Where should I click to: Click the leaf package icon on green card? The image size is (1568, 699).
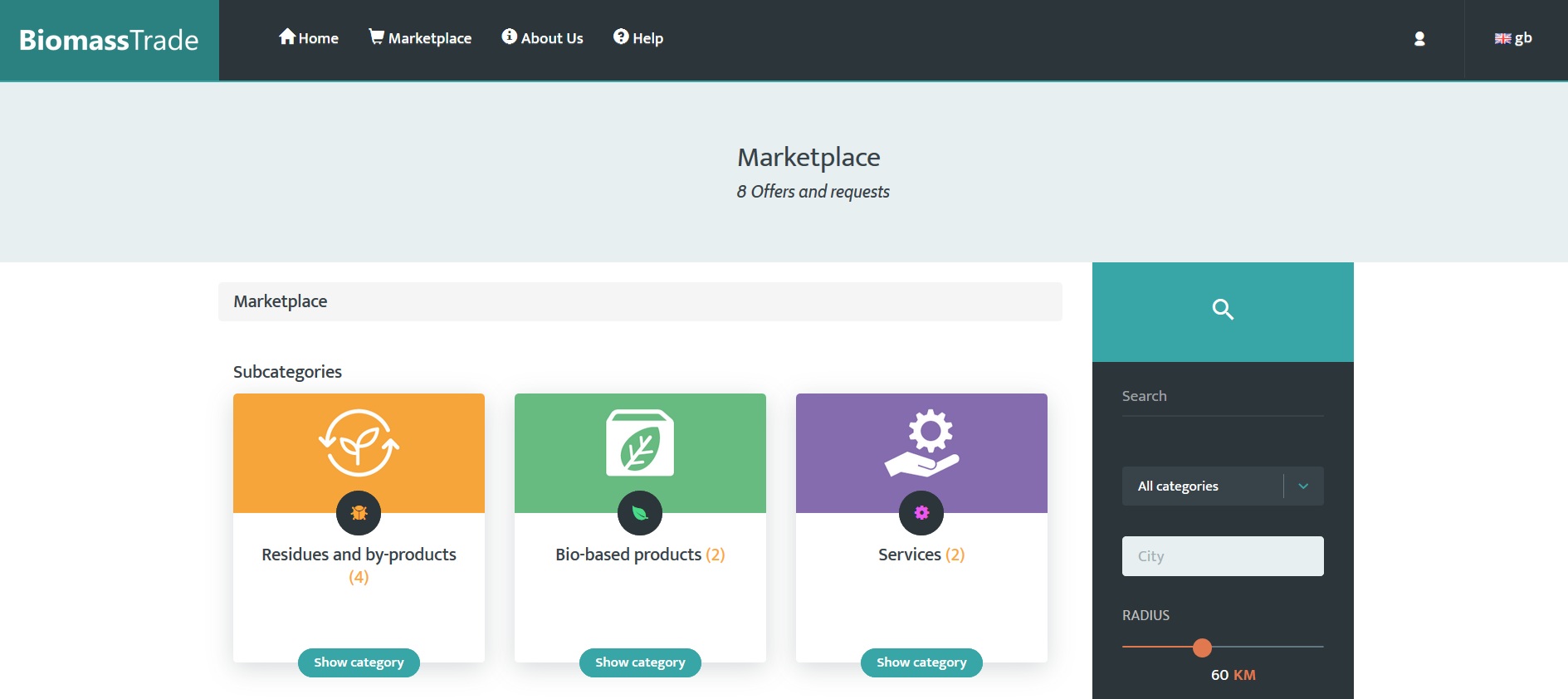640,442
